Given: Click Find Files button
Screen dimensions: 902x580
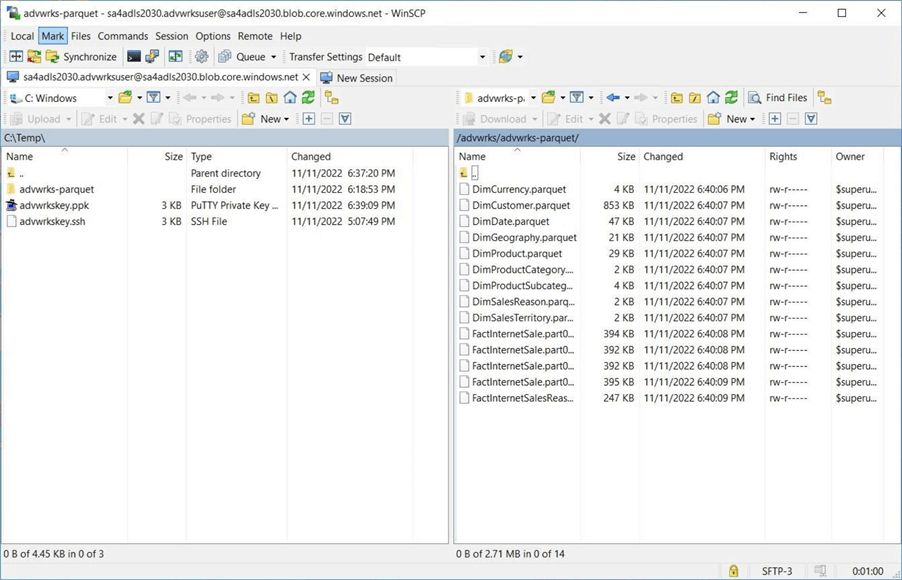Looking at the screenshot, I should pyautogui.click(x=777, y=98).
